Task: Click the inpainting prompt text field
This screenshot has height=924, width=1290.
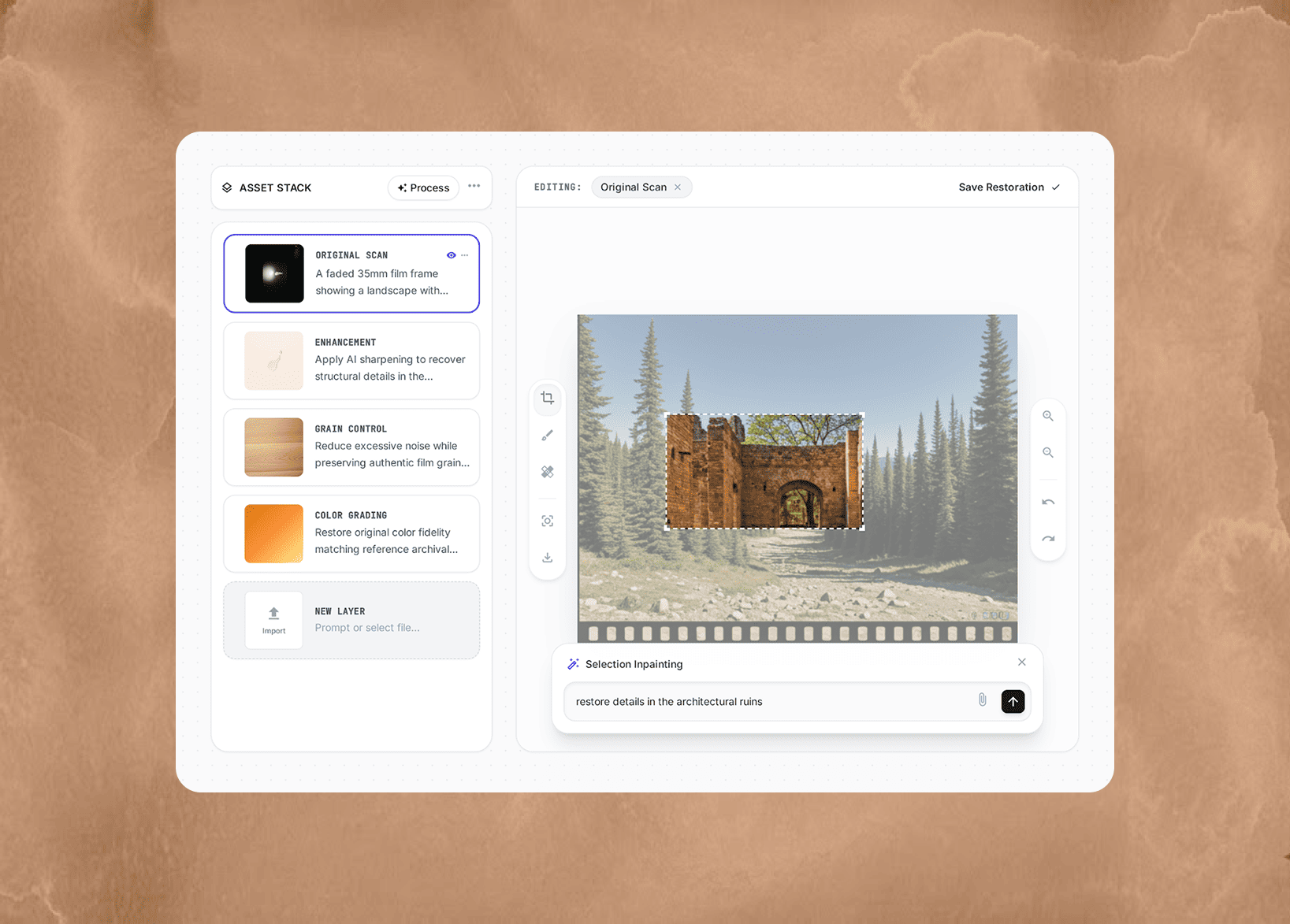Action: click(768, 702)
